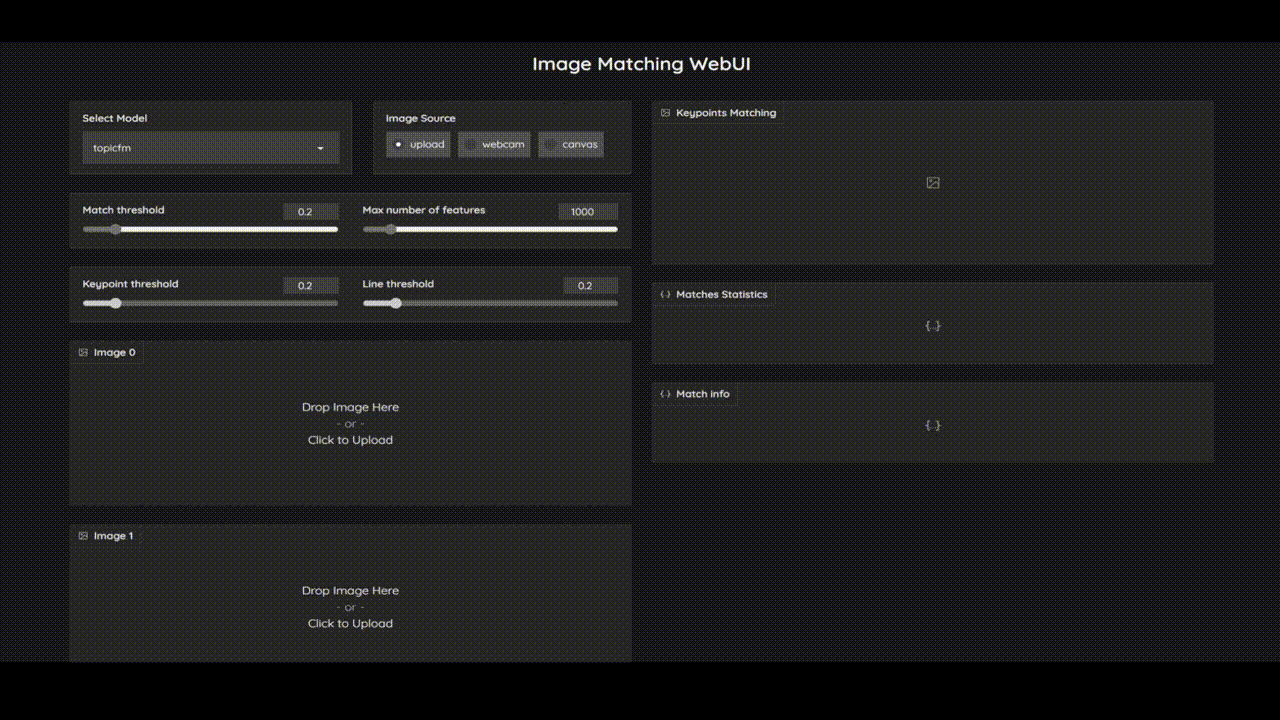This screenshot has width=1280, height=720.
Task: Click the braces icon beside Match info label
Action: point(665,394)
